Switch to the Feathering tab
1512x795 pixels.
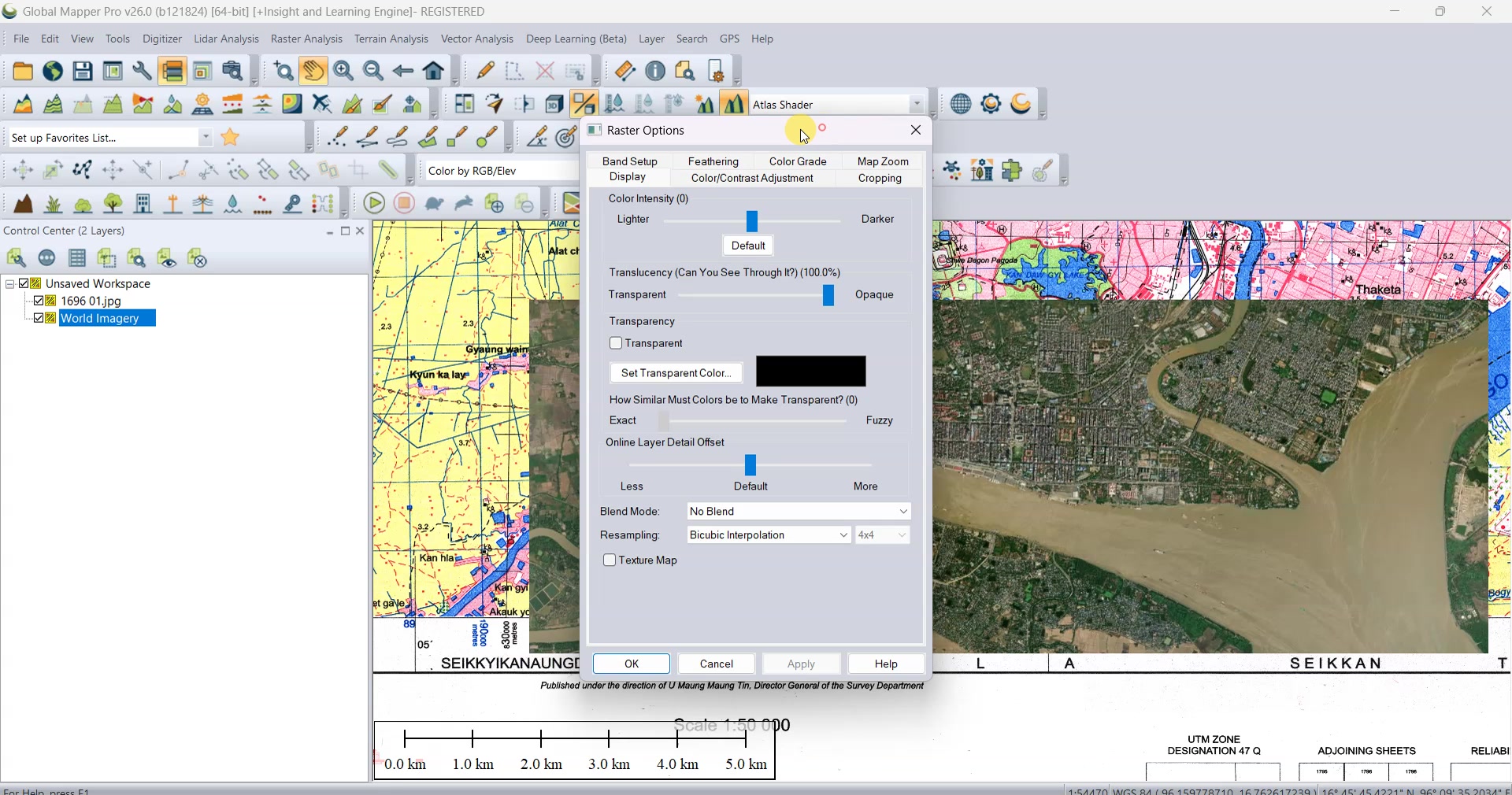[x=713, y=161]
